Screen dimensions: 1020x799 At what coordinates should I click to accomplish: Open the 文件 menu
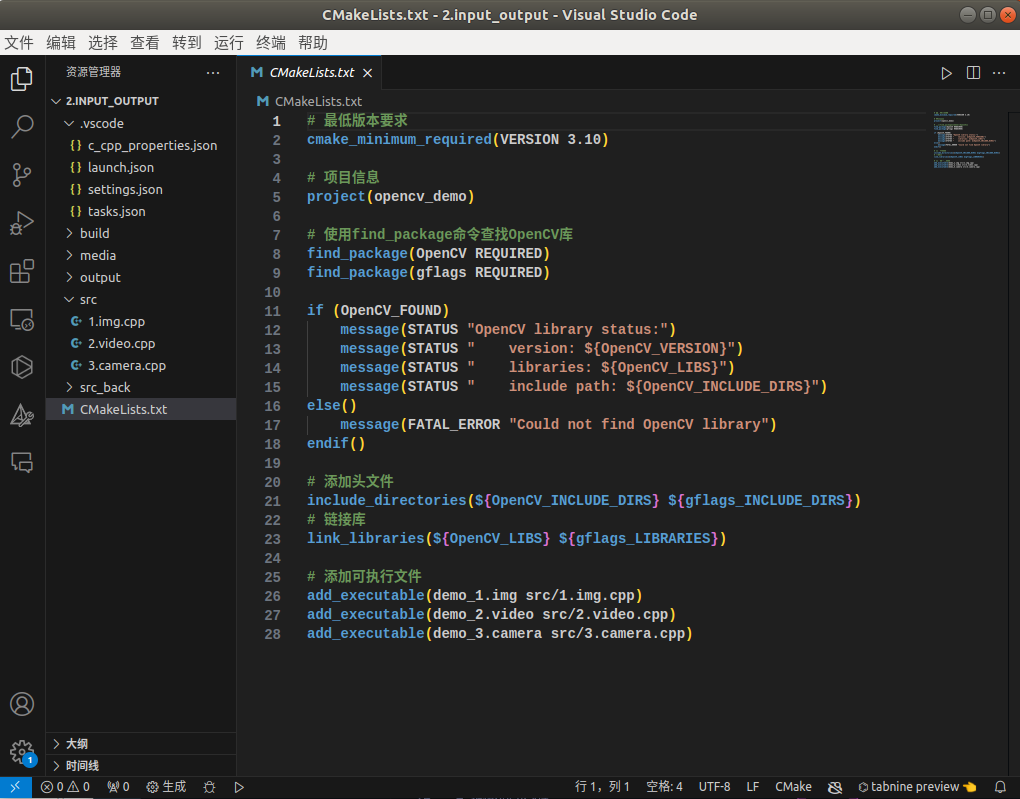[19, 42]
